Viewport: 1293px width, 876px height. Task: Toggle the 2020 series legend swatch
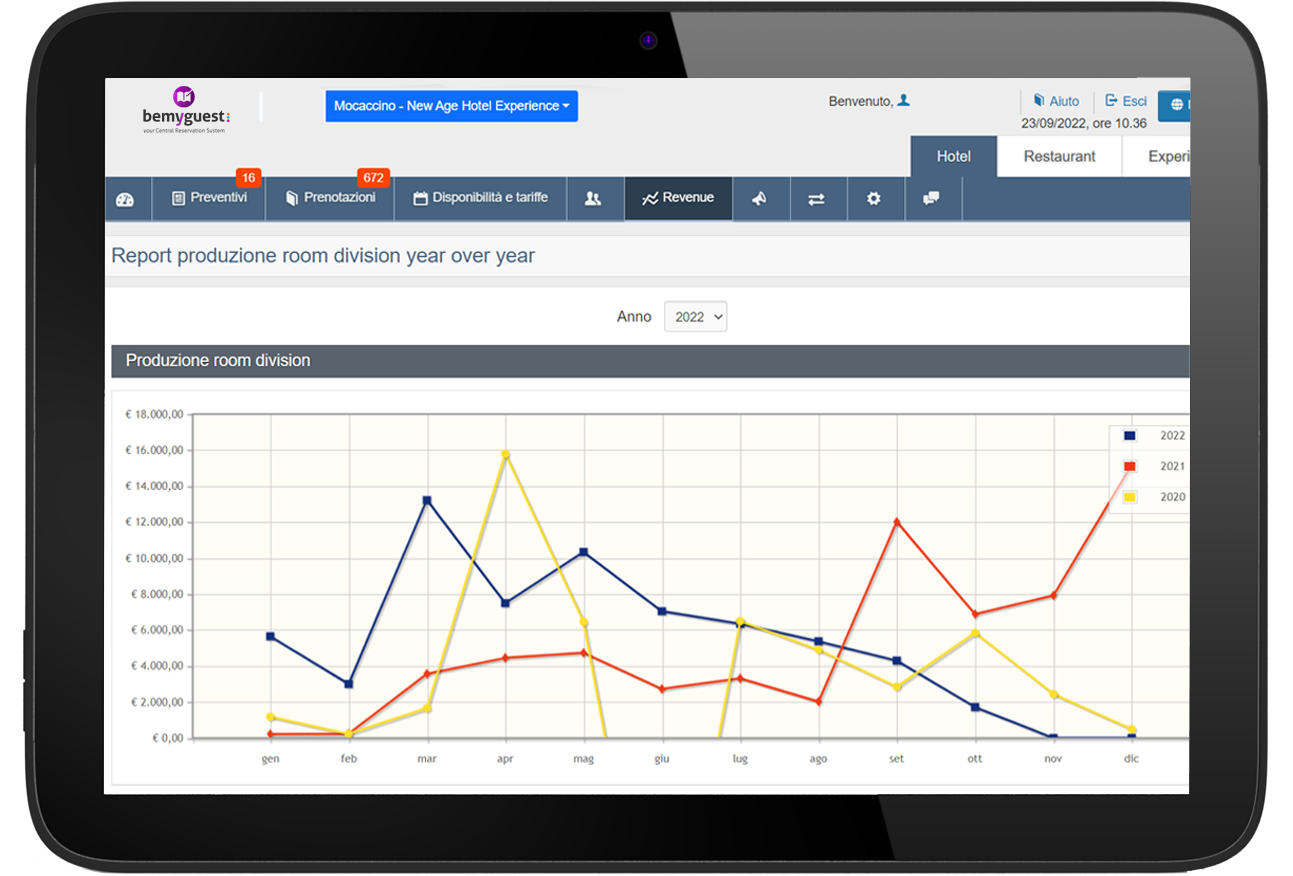pyautogui.click(x=1130, y=497)
